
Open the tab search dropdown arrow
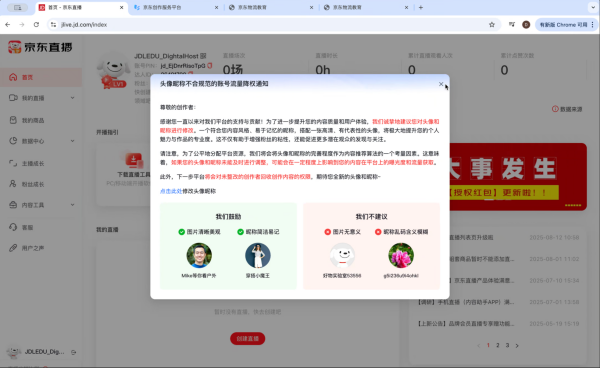(x=593, y=7)
